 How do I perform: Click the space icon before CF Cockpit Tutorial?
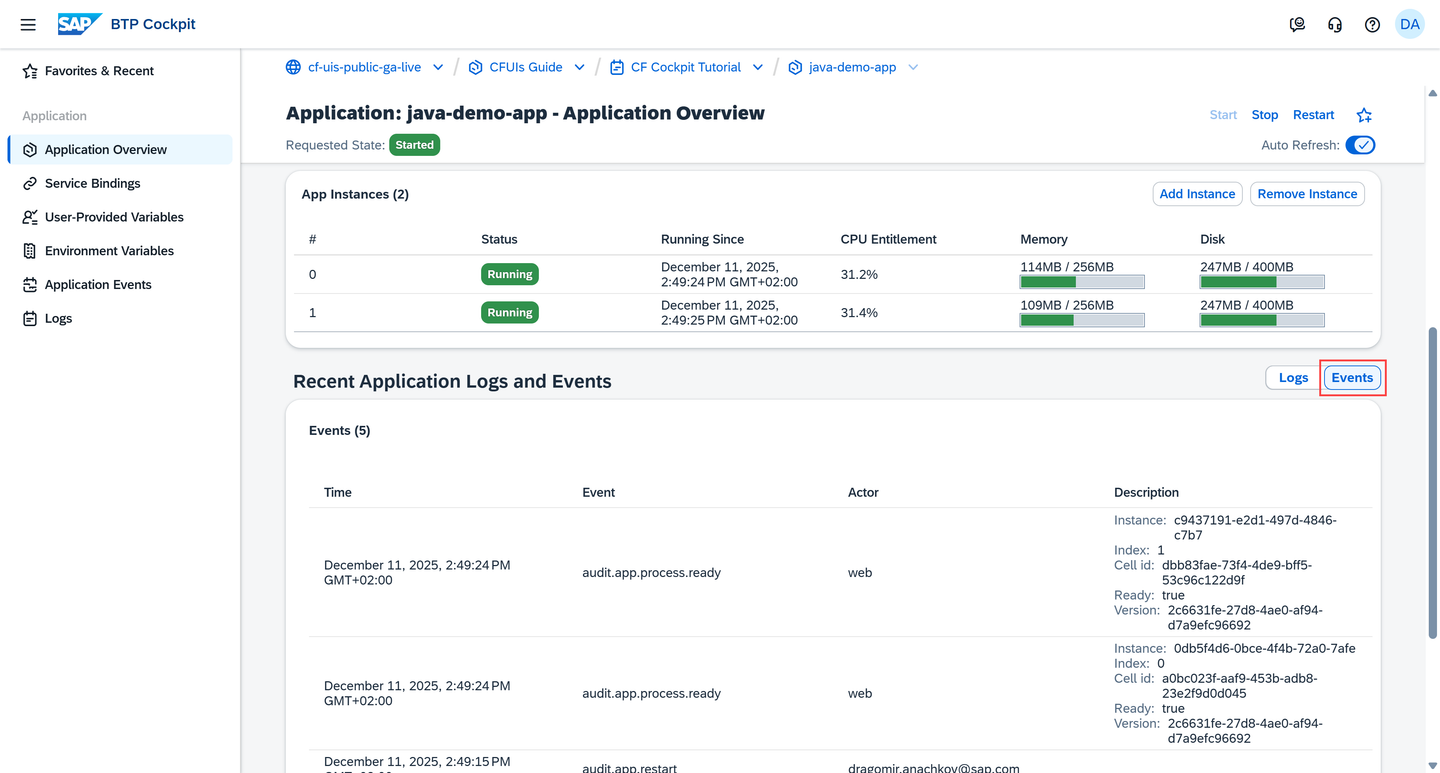click(x=617, y=67)
